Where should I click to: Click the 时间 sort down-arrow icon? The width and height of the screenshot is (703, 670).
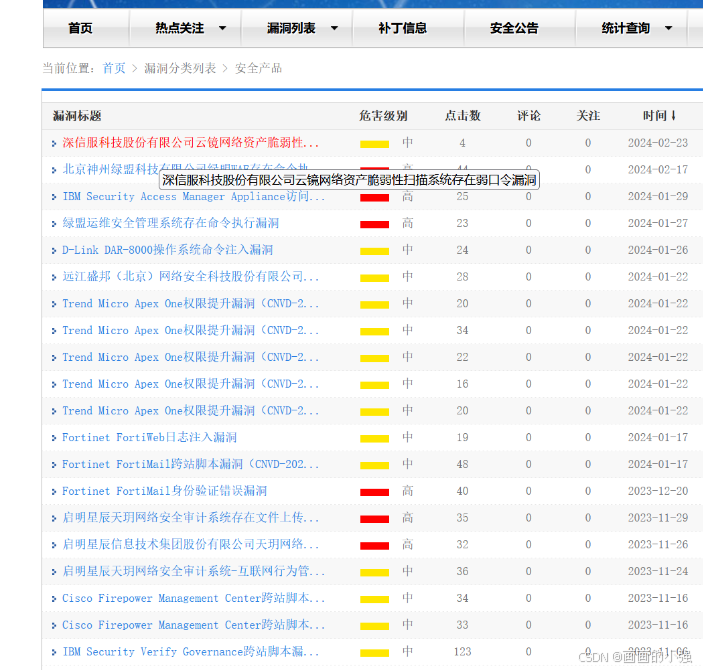click(x=673, y=116)
